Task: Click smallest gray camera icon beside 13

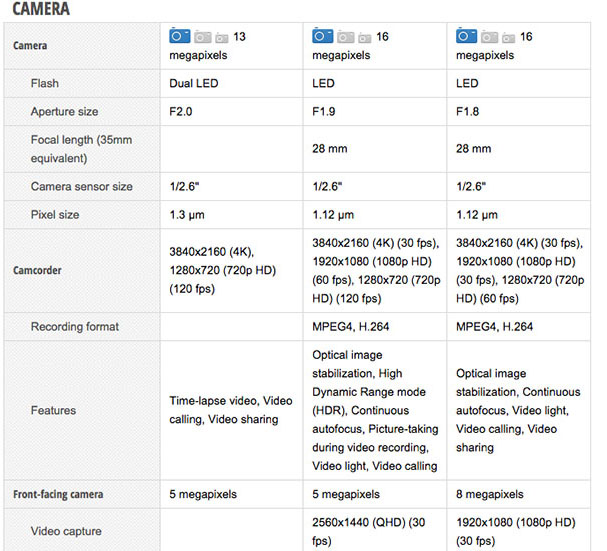Action: click(x=222, y=38)
